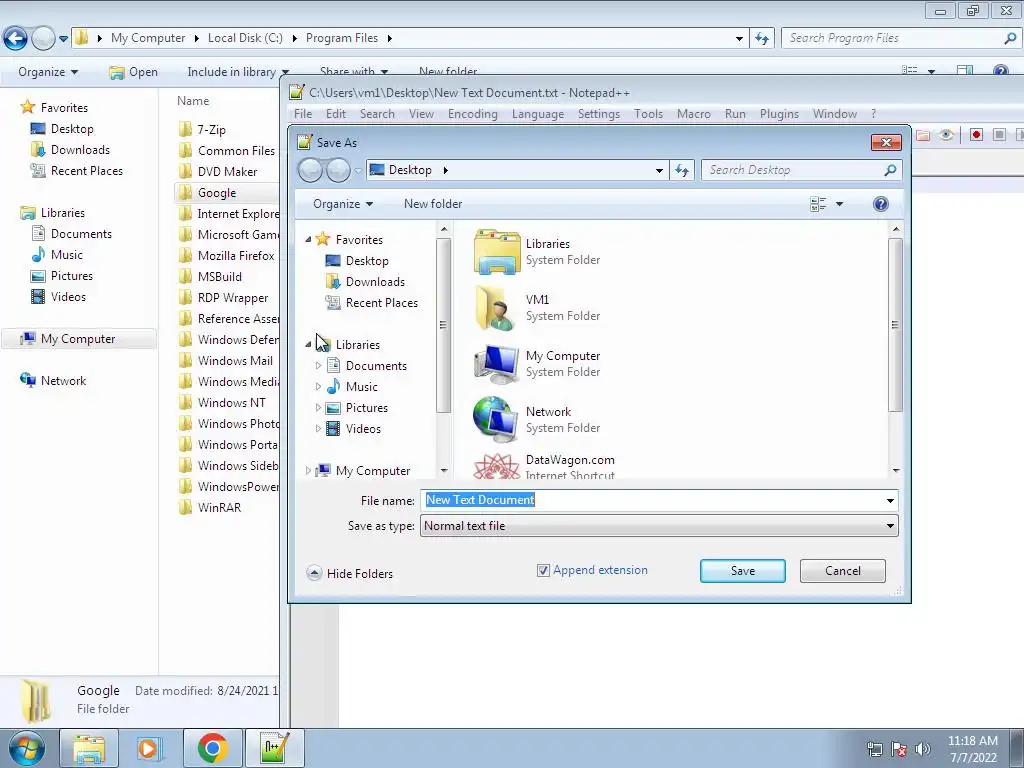
Task: Expand Music in Save As tree
Action: click(318, 387)
